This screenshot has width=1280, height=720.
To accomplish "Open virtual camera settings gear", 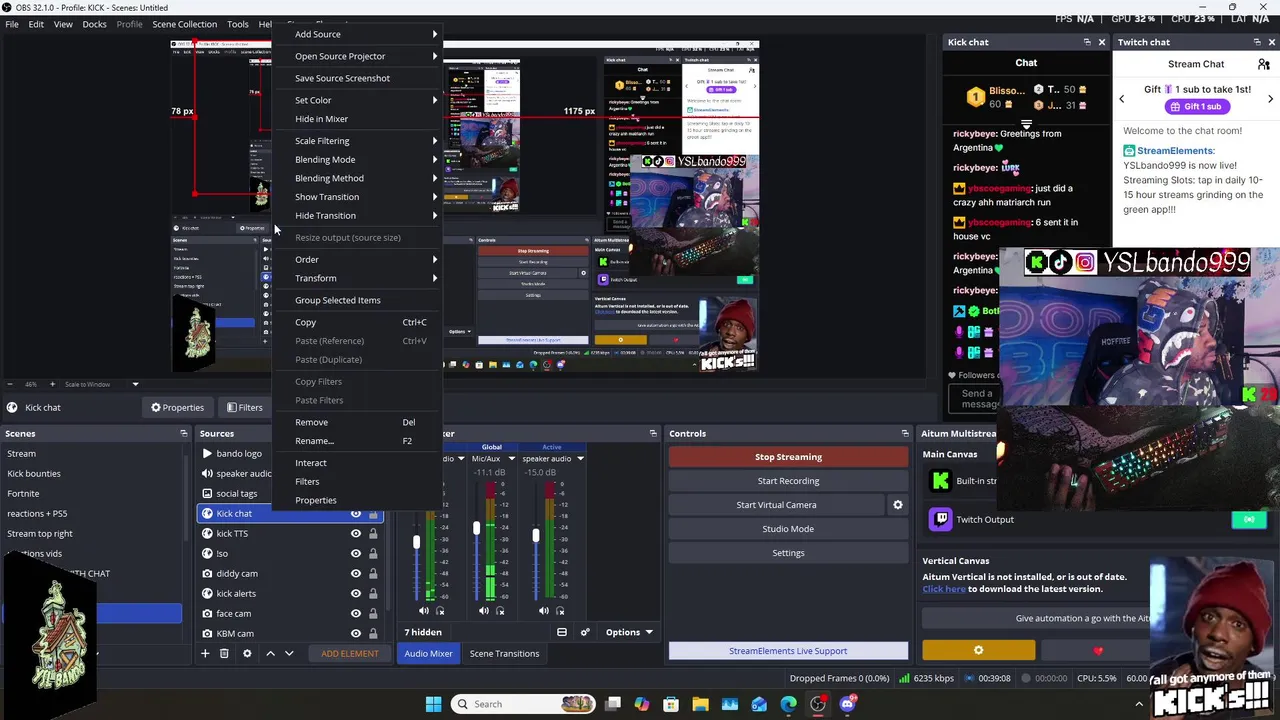I will [897, 505].
